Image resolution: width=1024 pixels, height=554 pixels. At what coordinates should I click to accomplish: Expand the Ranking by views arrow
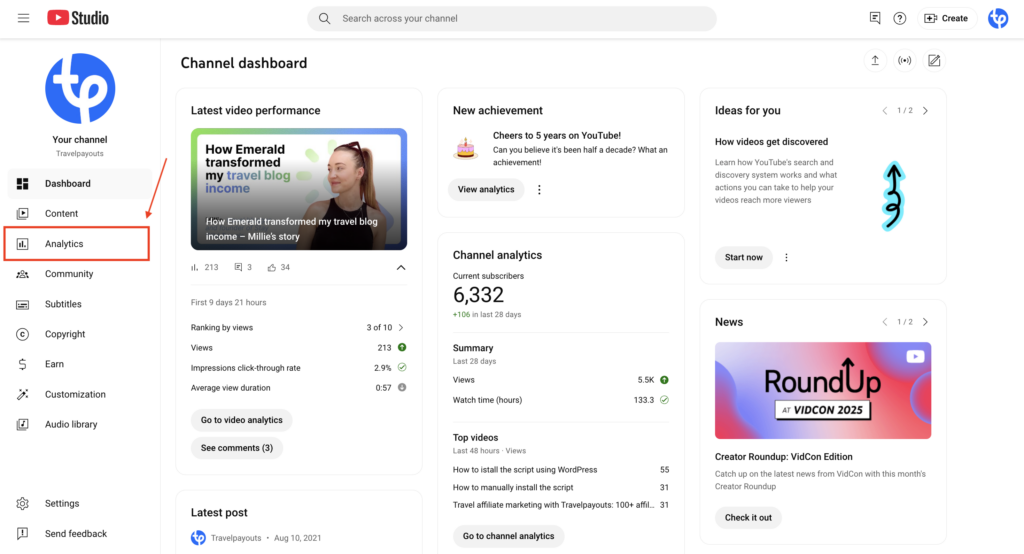tap(401, 327)
